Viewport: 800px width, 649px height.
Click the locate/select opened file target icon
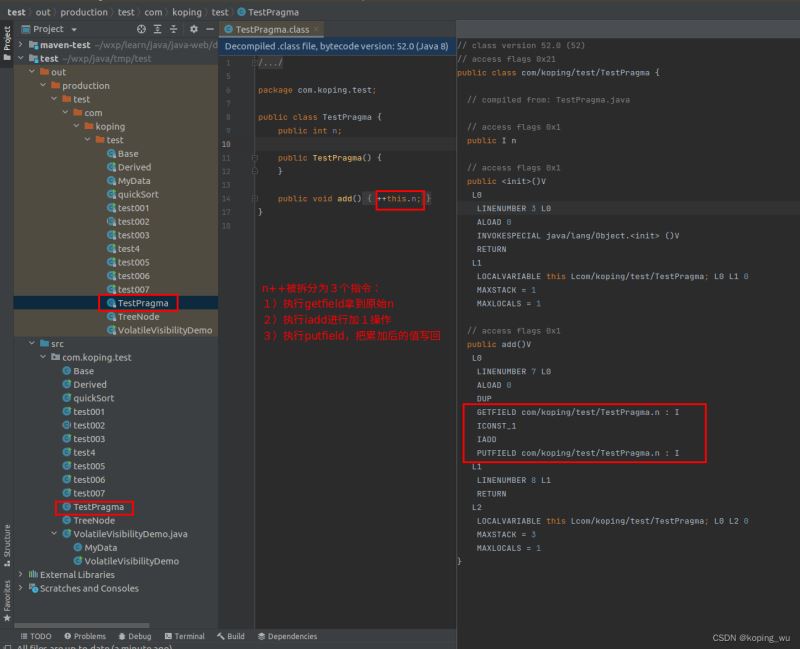click(x=141, y=29)
